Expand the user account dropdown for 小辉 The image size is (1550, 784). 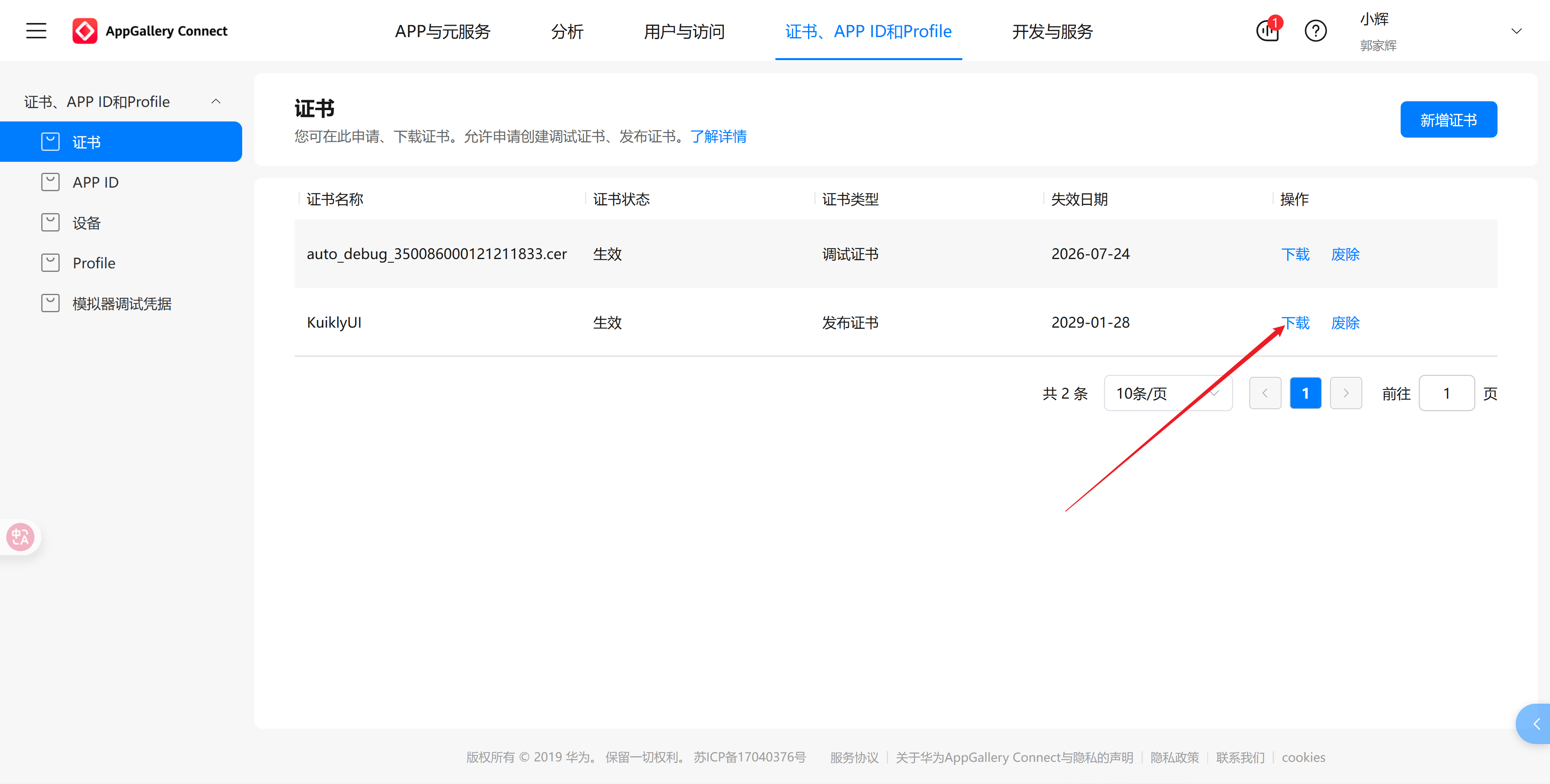pyautogui.click(x=1516, y=30)
